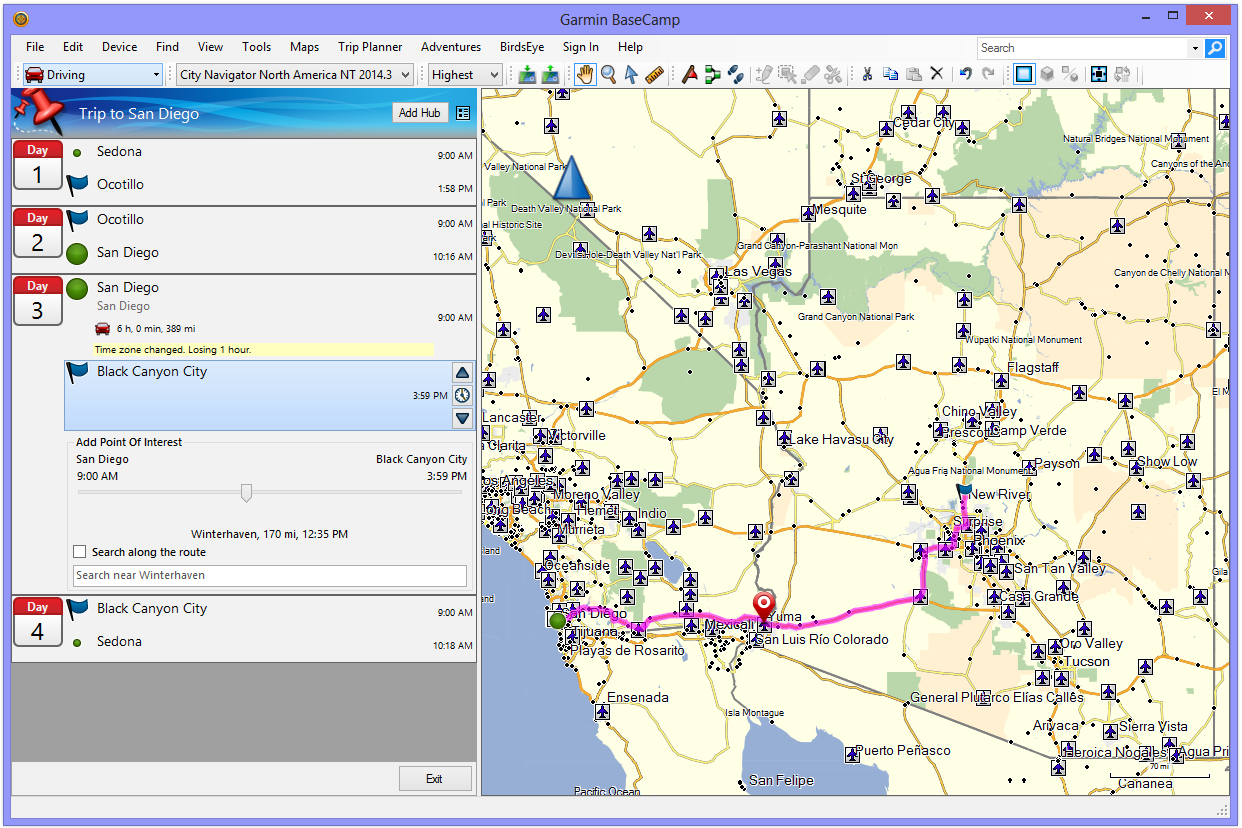Open the BirdsEye menu
The image size is (1242, 828).
(522, 47)
